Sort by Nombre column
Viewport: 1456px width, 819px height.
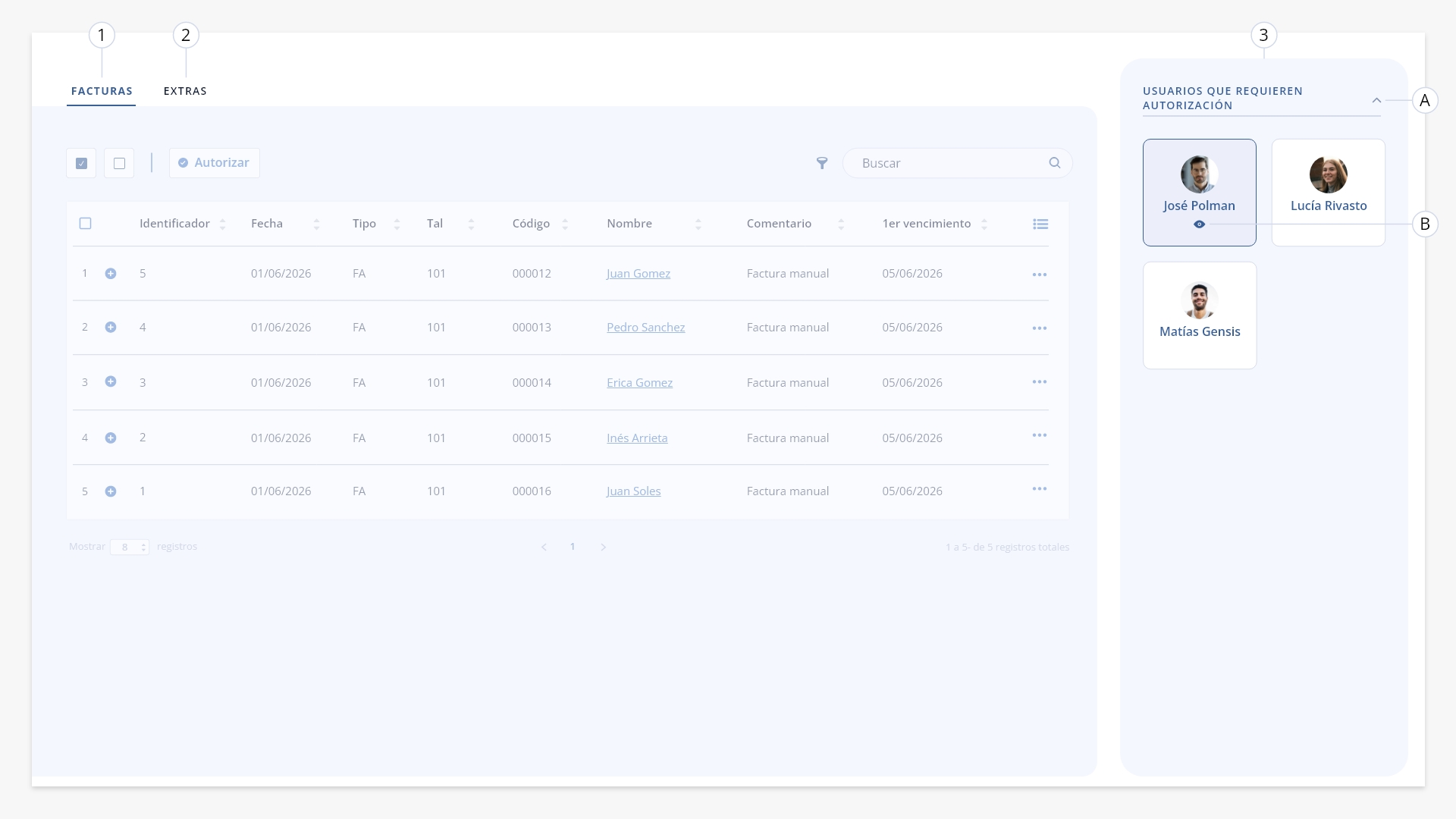point(698,224)
